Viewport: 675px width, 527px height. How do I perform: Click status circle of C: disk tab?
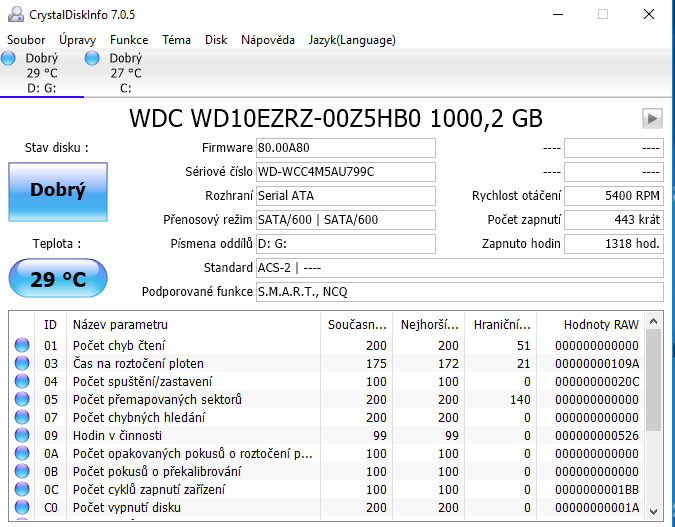[92, 58]
